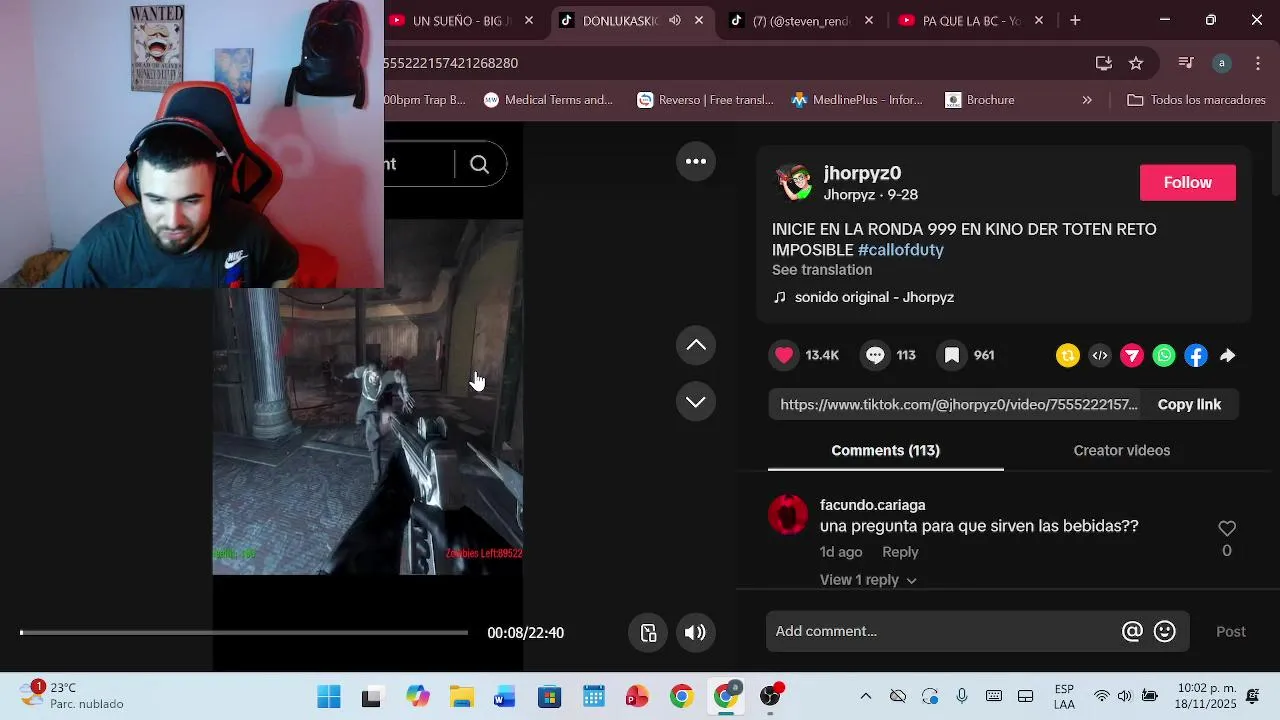The image size is (1280, 720).
Task: Open OBS Studio from the taskbar
Action: click(770, 696)
